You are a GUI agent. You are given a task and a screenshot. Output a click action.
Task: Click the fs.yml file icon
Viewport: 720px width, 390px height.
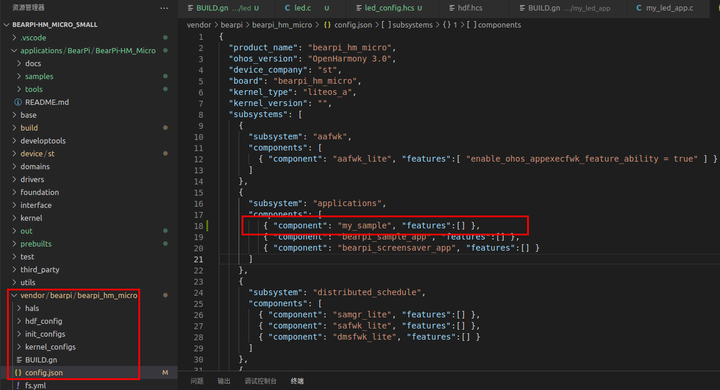click(x=18, y=385)
